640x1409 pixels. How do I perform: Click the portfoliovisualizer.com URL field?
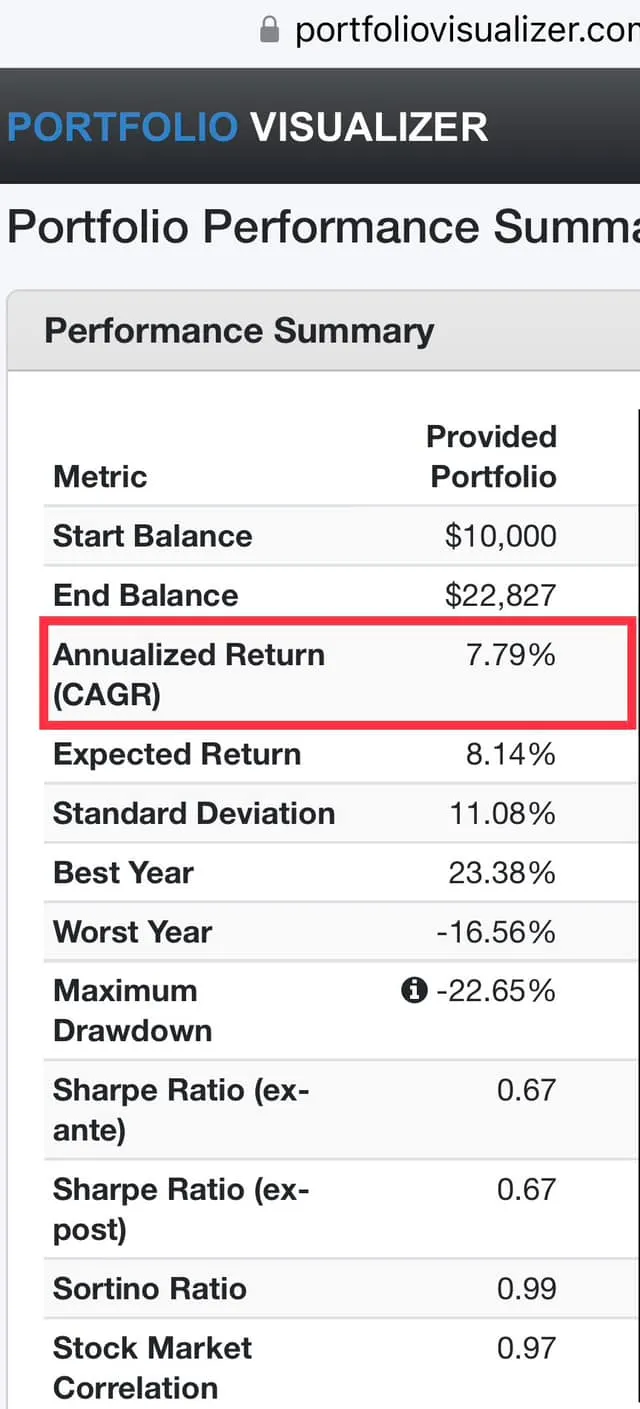coord(465,30)
